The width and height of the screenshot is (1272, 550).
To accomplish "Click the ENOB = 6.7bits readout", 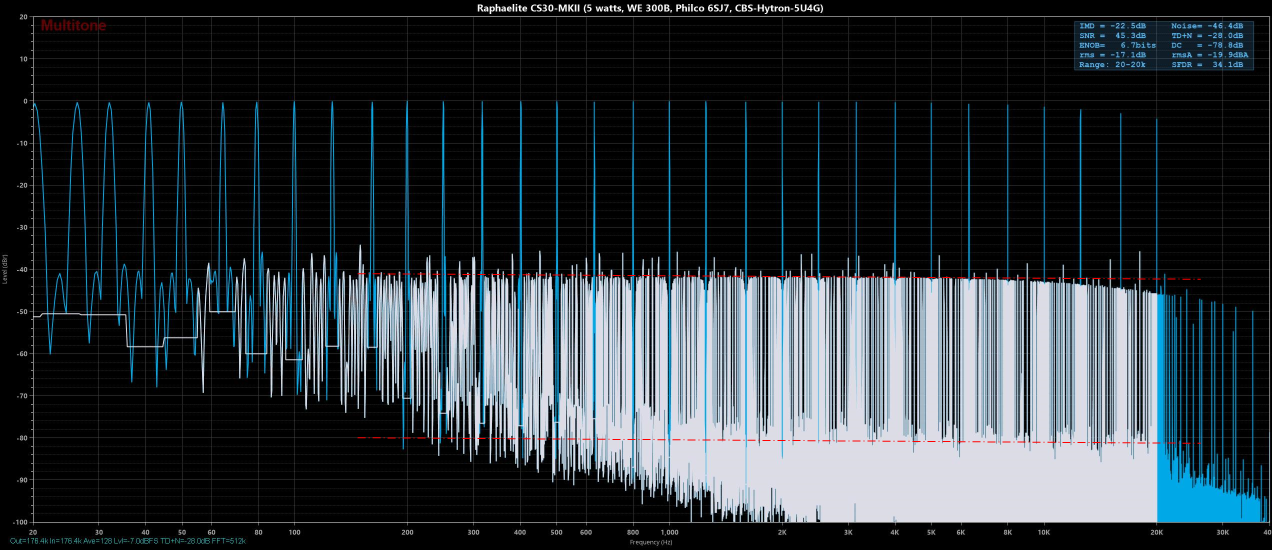I will pyautogui.click(x=1116, y=45).
